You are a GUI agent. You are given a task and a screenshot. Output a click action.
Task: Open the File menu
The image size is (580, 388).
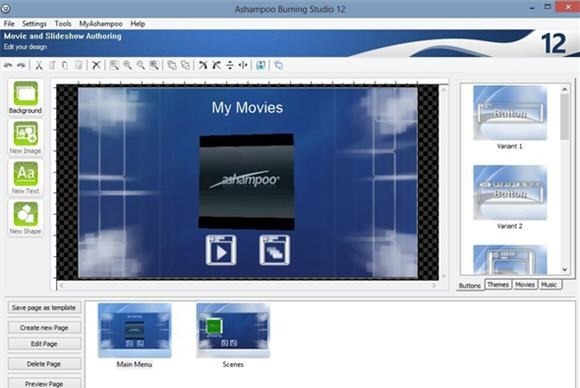pos(9,24)
